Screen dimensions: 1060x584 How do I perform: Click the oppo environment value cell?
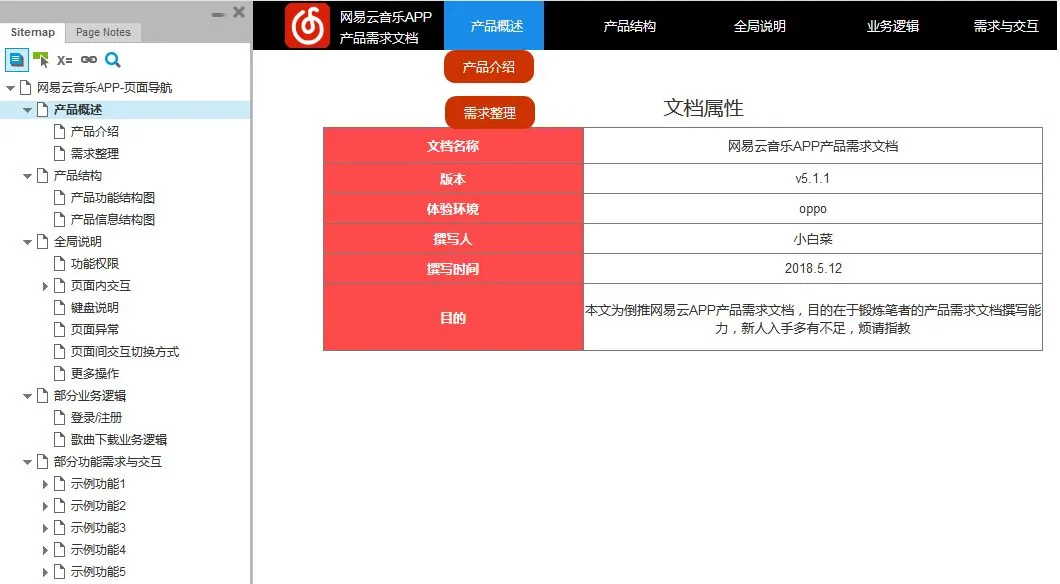pos(813,209)
